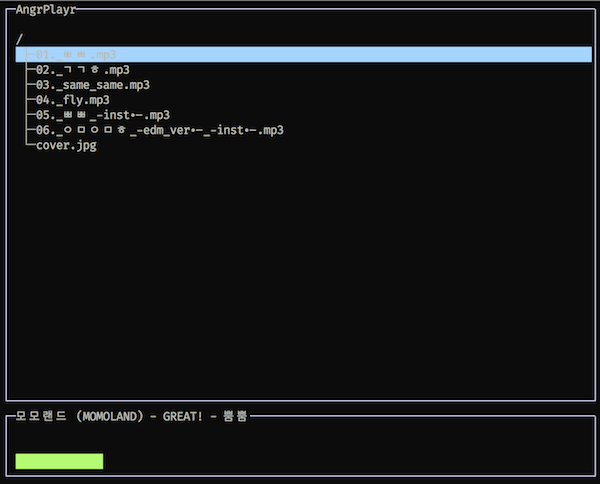Select cover.jpg file
This screenshot has width=600, height=484.
[x=66, y=146]
